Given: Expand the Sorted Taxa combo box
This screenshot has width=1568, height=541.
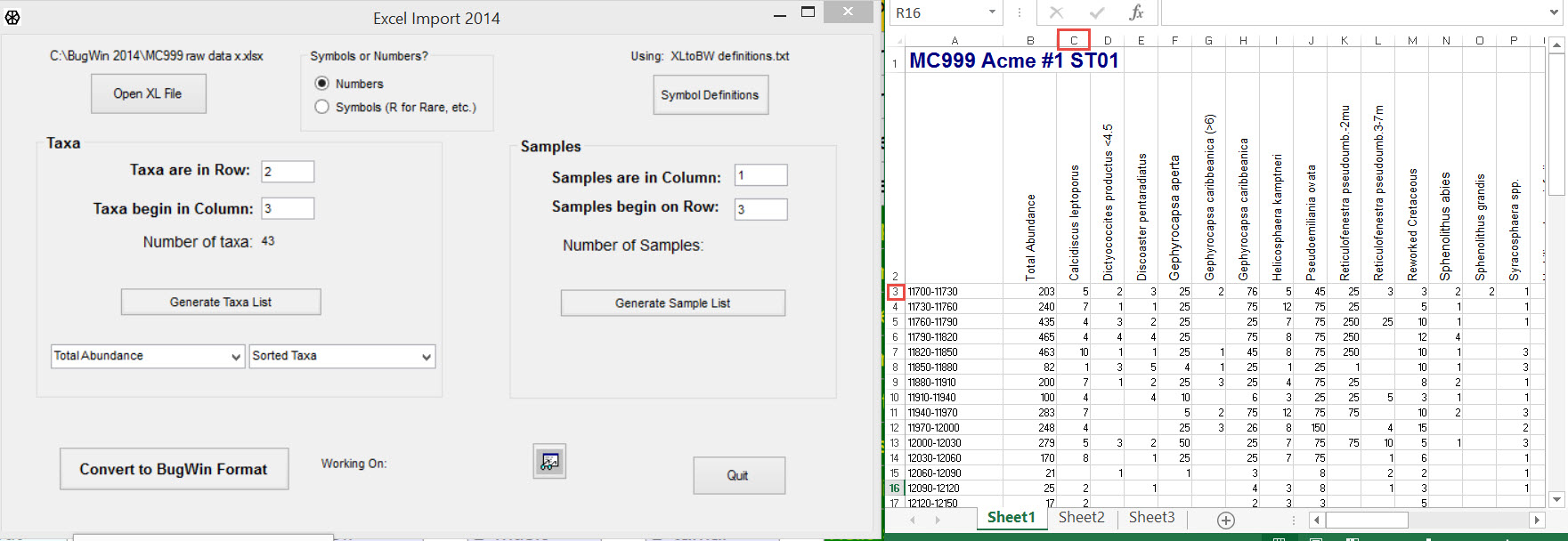Looking at the screenshot, I should (x=427, y=357).
